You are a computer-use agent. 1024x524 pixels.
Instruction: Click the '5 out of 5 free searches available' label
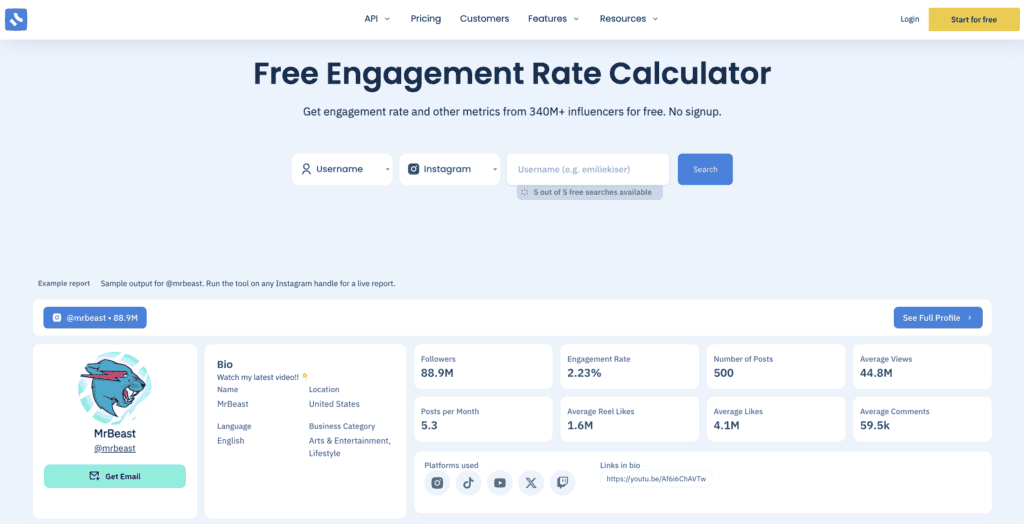[x=590, y=192]
